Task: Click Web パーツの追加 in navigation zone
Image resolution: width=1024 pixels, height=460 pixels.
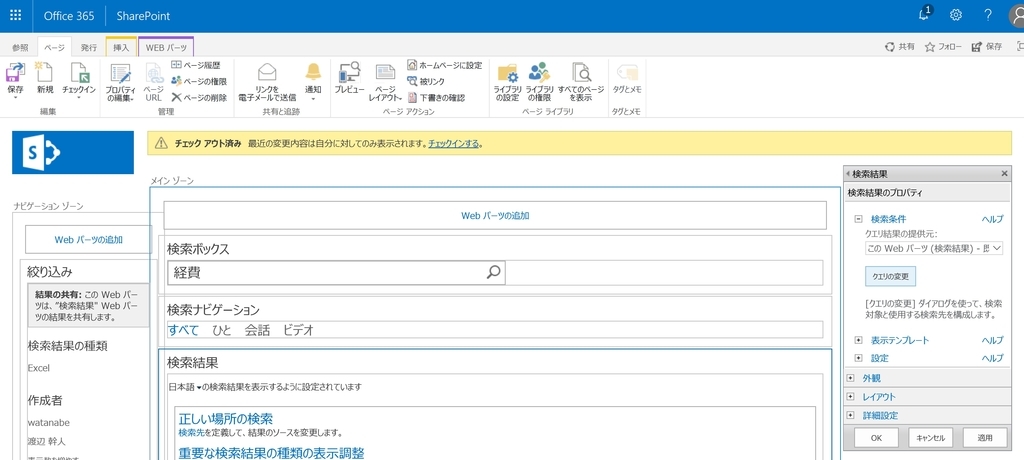Action: (x=88, y=240)
